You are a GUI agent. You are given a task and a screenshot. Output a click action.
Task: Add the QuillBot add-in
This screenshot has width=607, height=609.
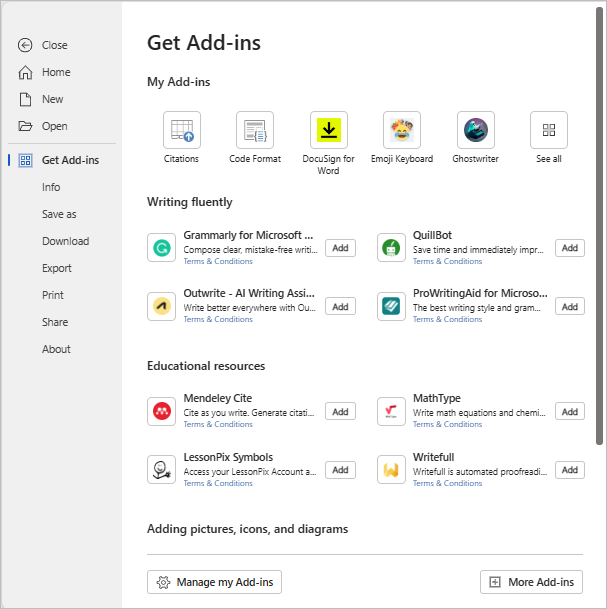570,248
